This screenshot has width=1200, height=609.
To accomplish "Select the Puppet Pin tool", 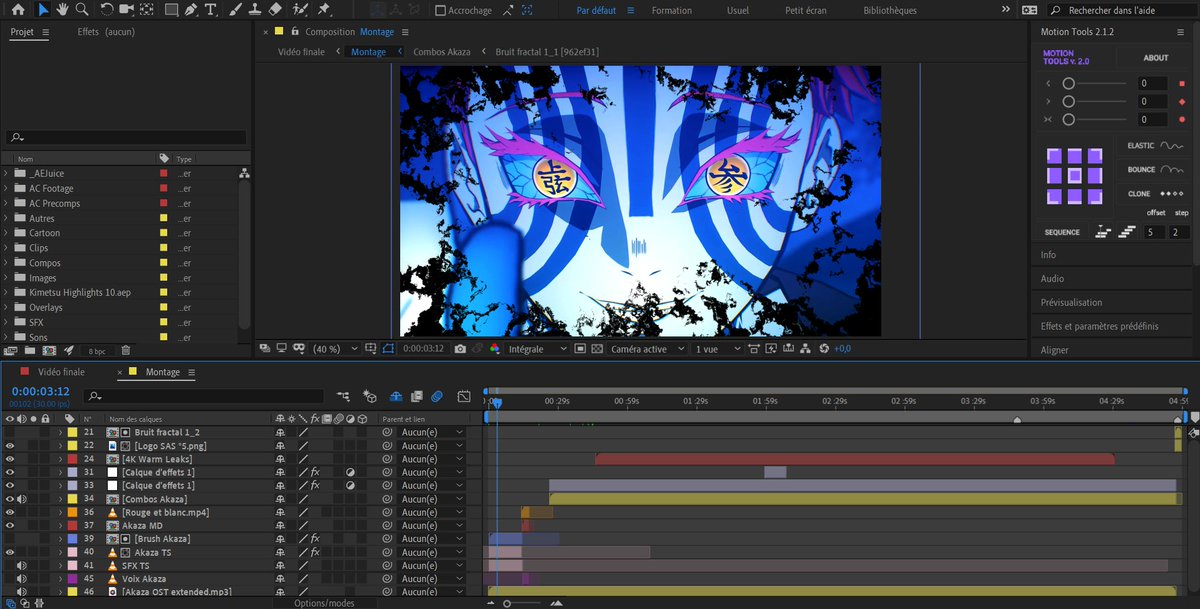I will click(x=324, y=10).
